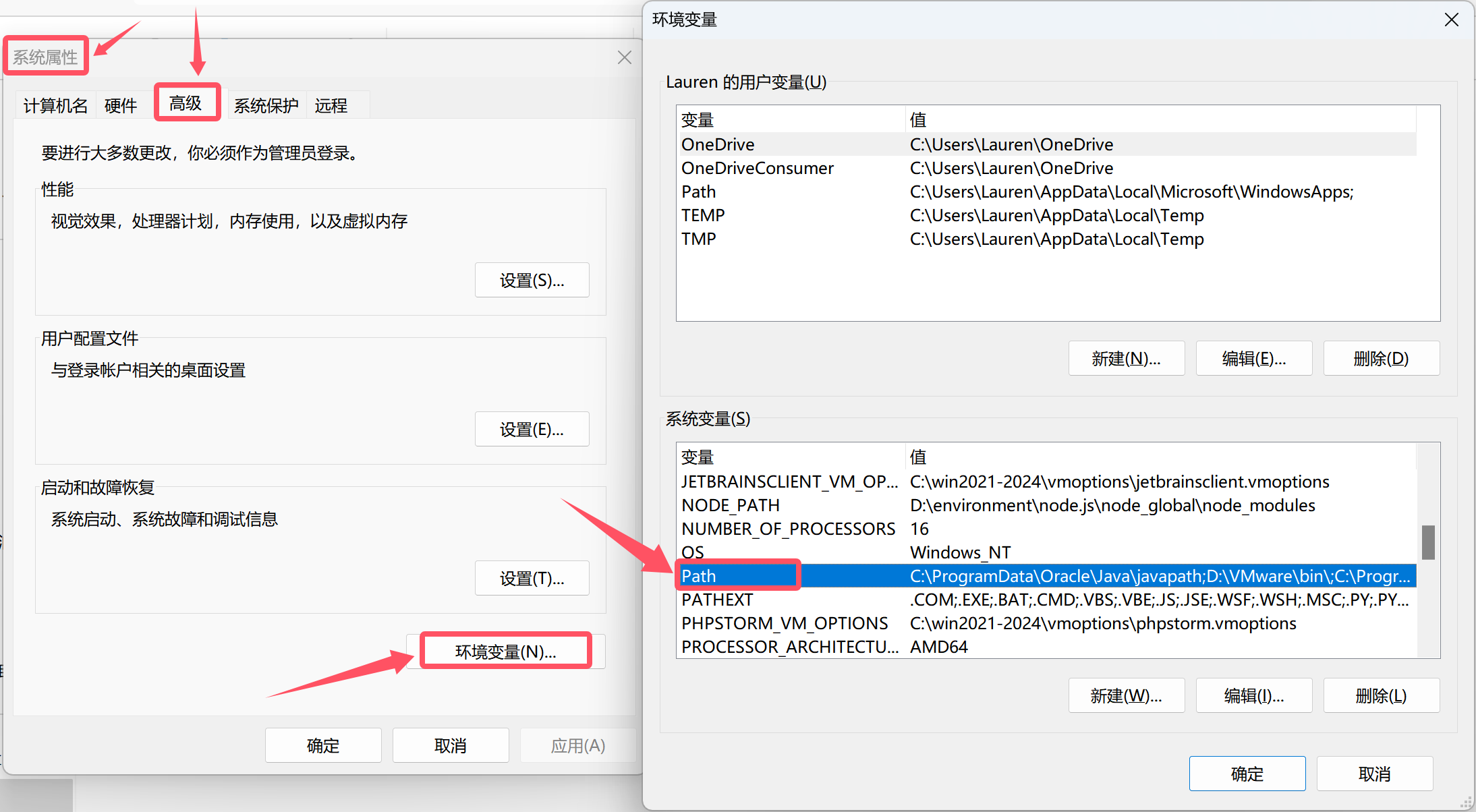The width and height of the screenshot is (1476, 812).
Task: Click 删除(D) under user variables
Action: pyautogui.click(x=1381, y=358)
